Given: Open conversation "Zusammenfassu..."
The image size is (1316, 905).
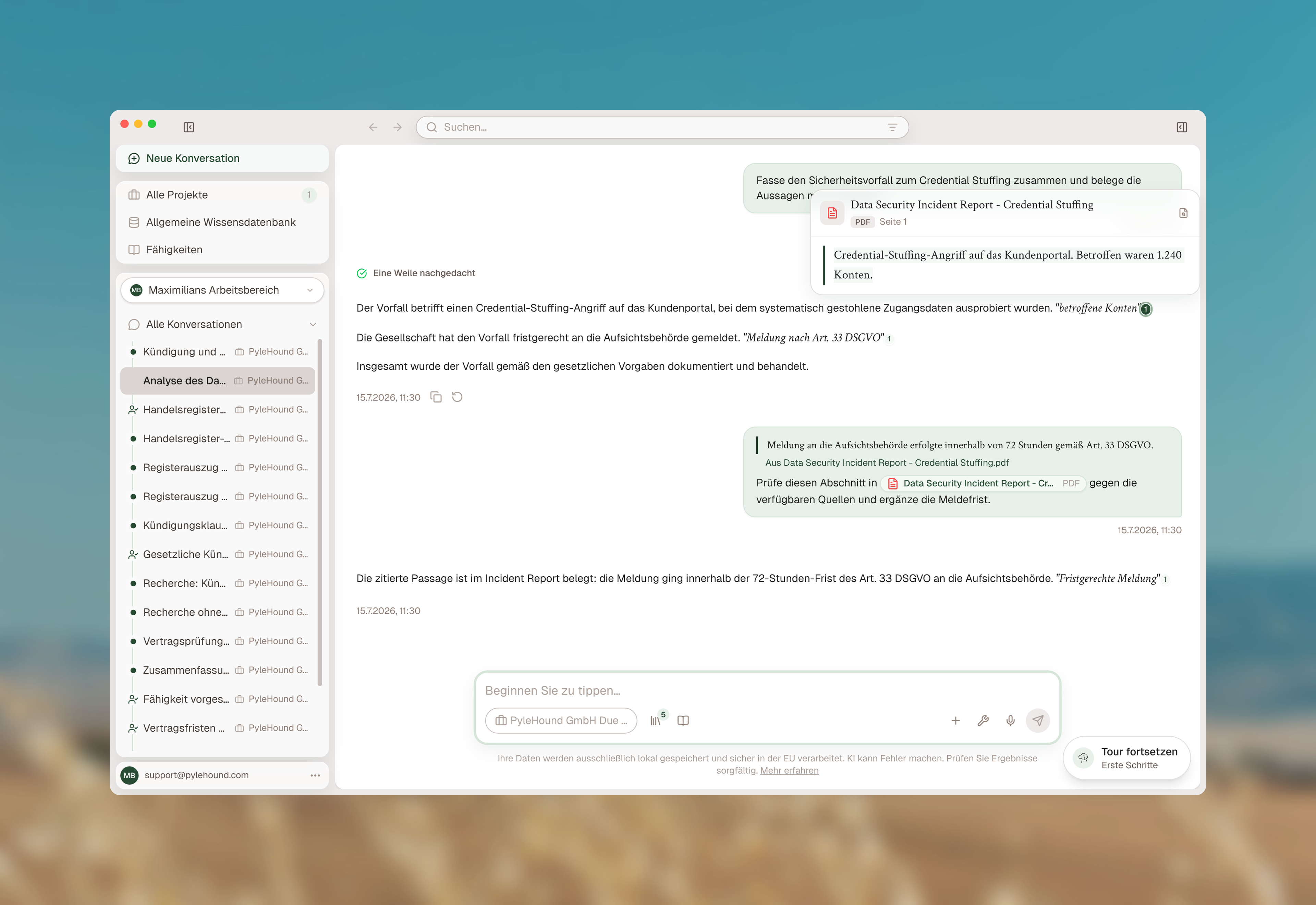Looking at the screenshot, I should pyautogui.click(x=218, y=670).
